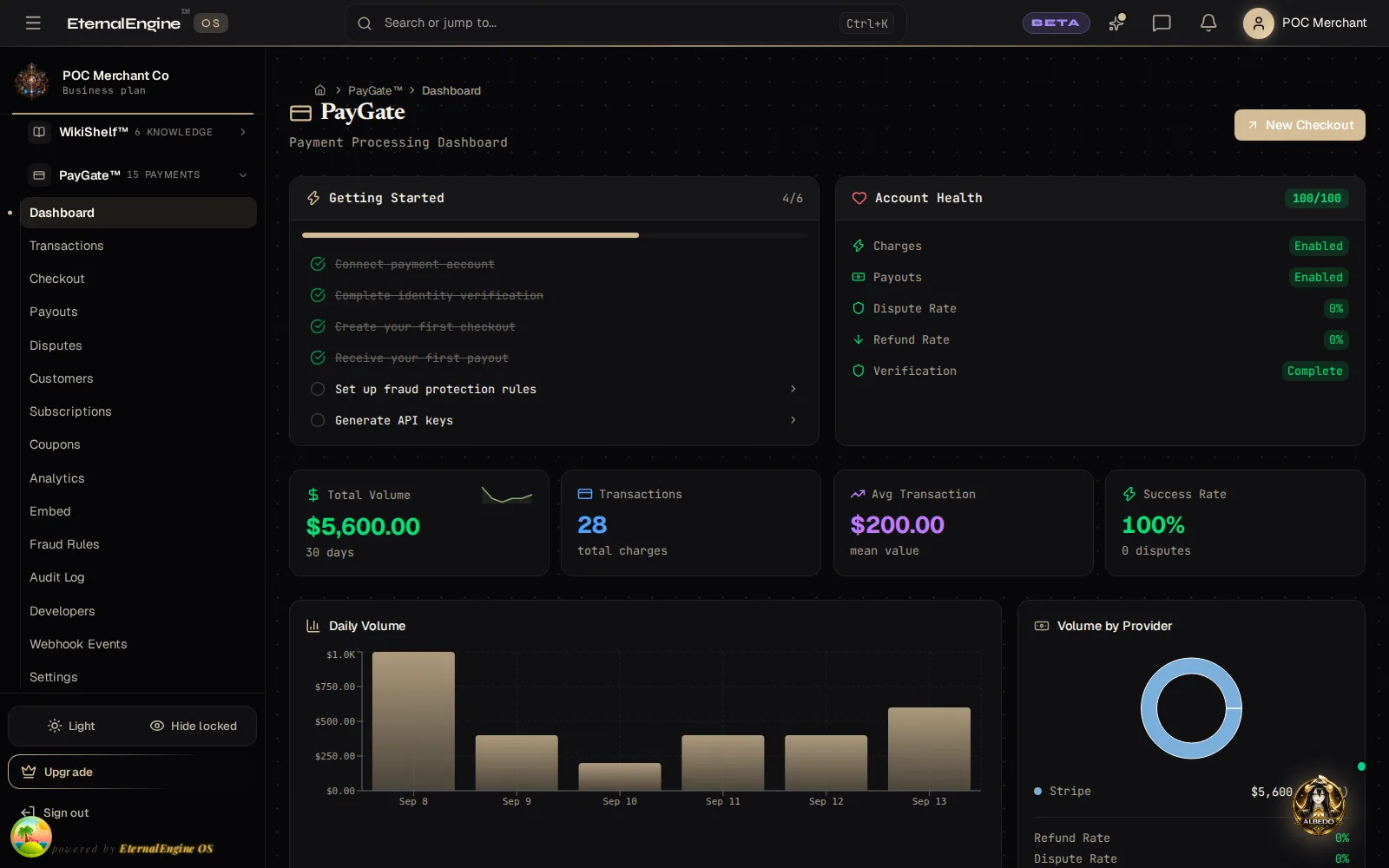Image resolution: width=1389 pixels, height=868 pixels.
Task: Uncheck Receive your first payout step
Action: [x=318, y=358]
